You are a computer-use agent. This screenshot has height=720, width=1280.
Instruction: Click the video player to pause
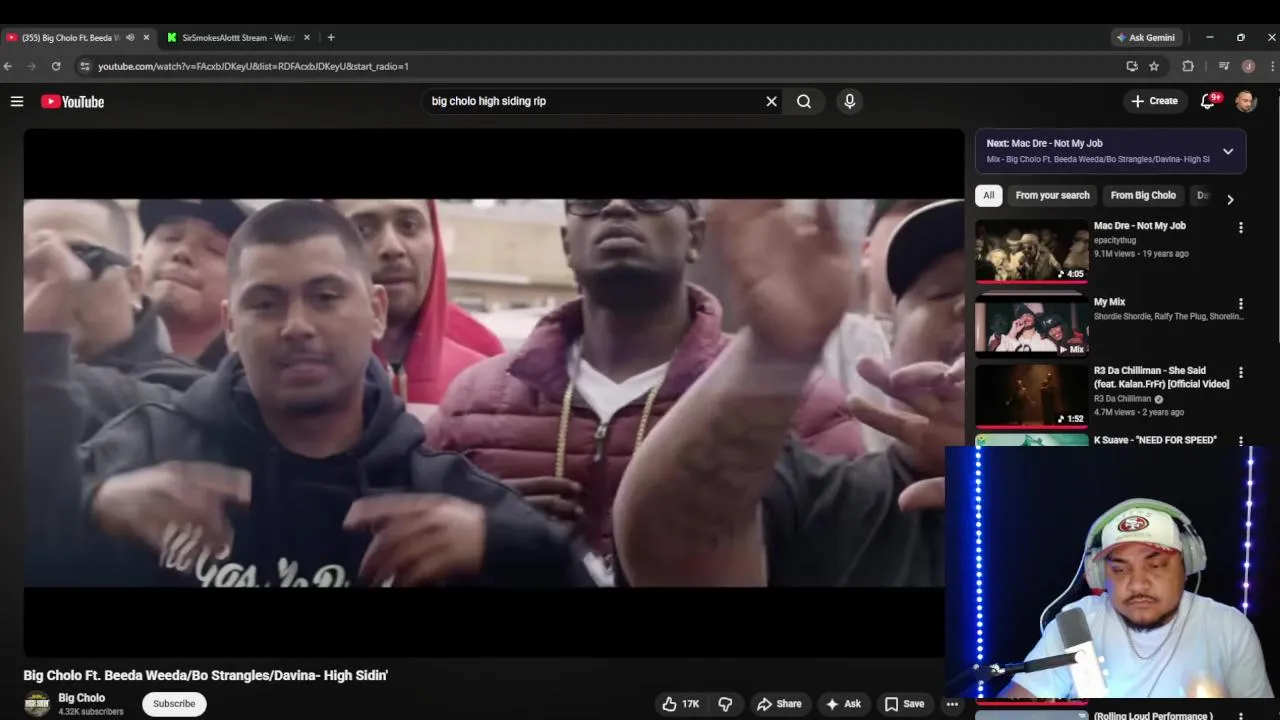click(494, 393)
